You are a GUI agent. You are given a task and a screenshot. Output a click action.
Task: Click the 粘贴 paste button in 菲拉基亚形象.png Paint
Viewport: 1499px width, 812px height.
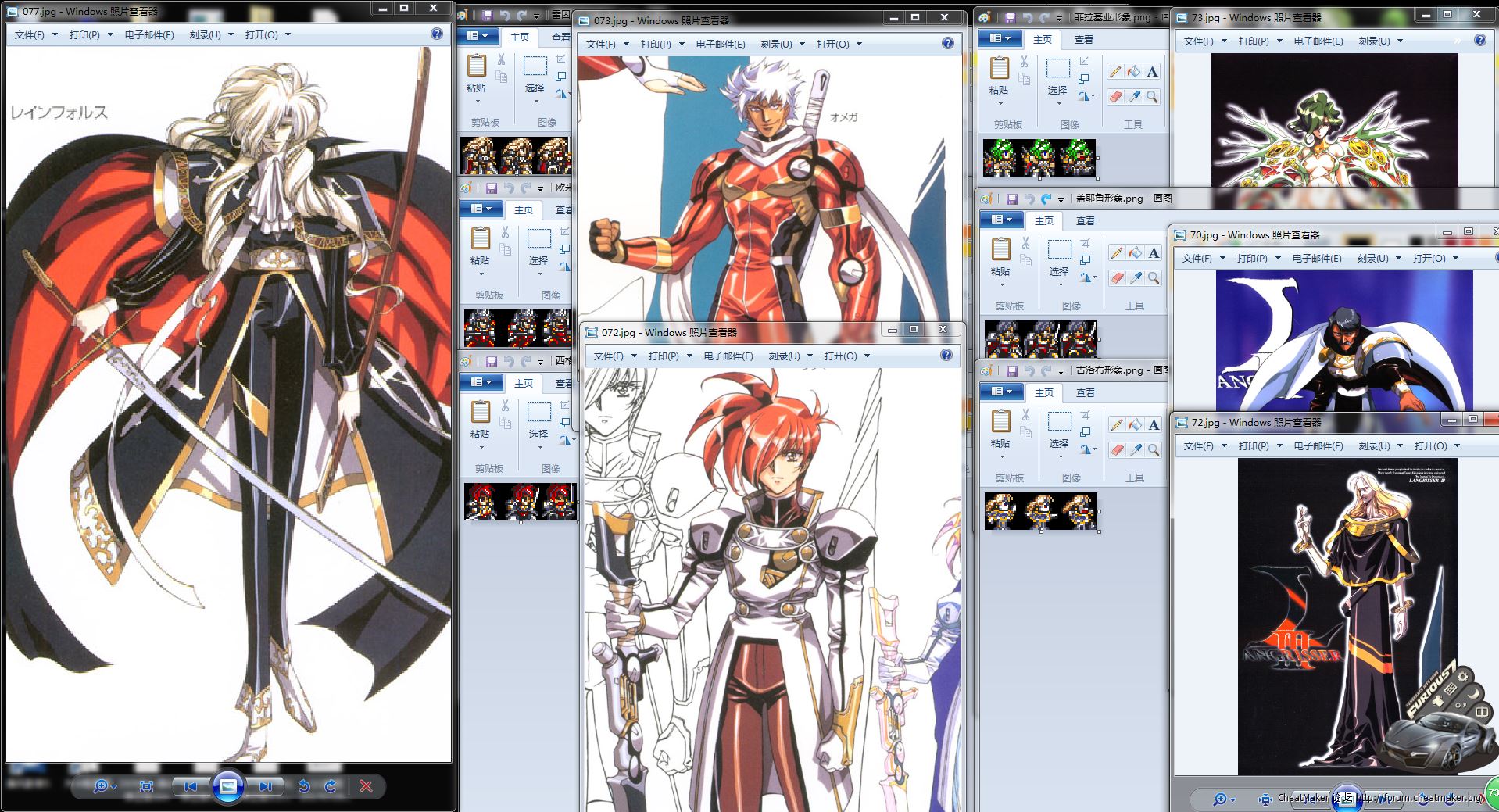point(999,76)
